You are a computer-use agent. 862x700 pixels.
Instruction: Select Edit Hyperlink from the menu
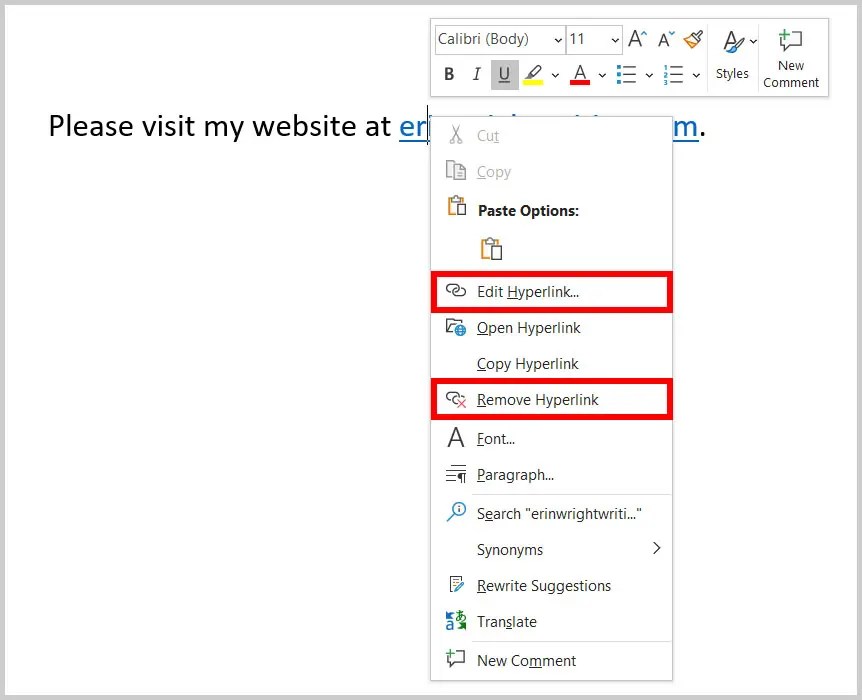[527, 291]
